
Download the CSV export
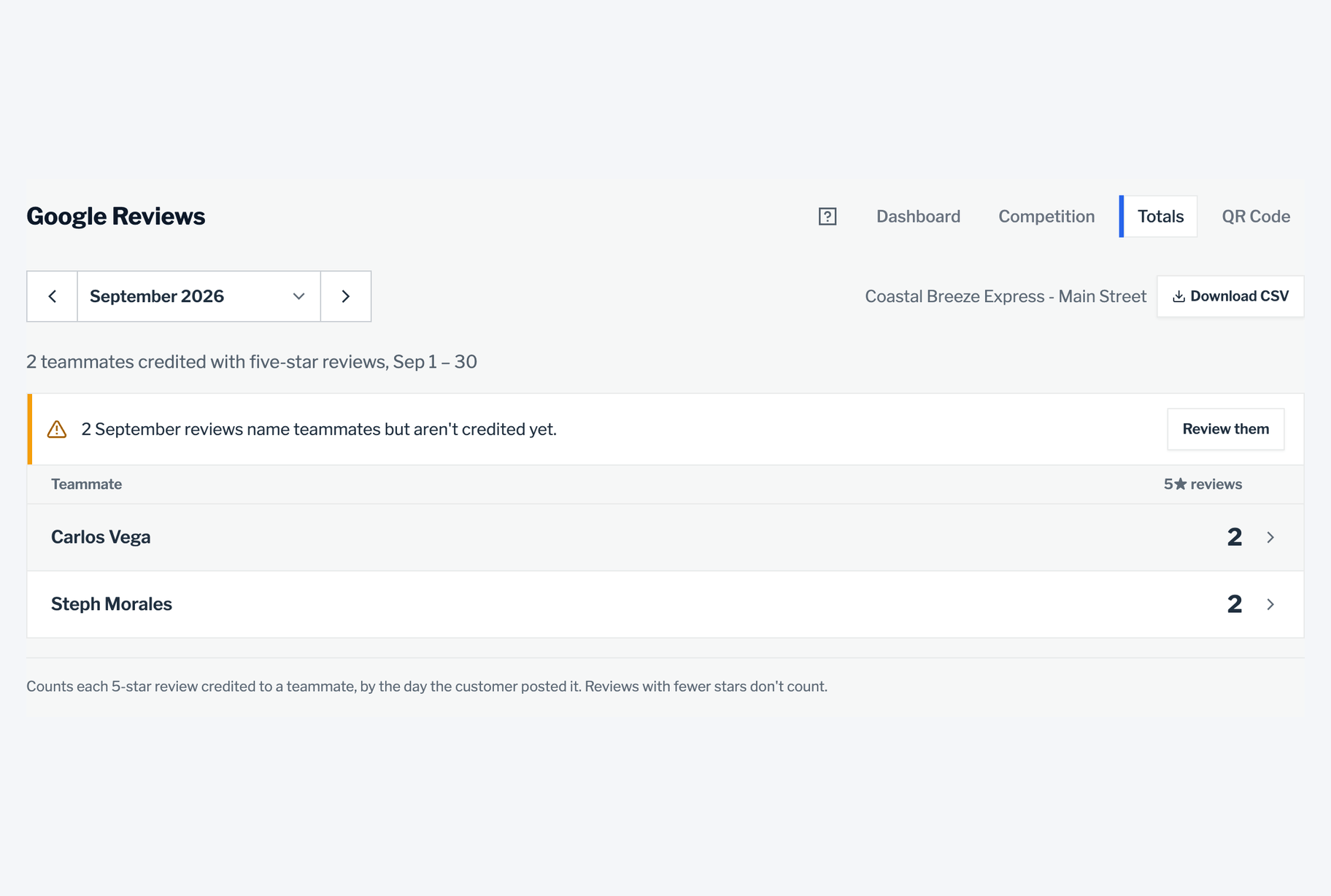(x=1230, y=296)
